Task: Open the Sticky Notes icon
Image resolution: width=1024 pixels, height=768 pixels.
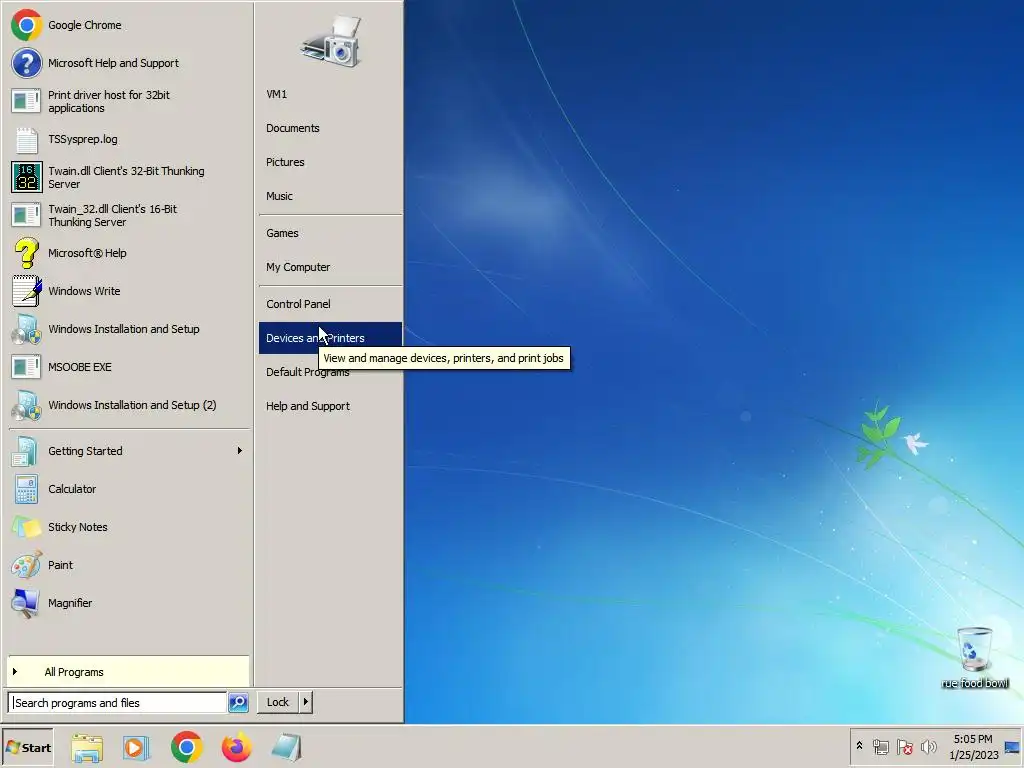Action: click(27, 527)
